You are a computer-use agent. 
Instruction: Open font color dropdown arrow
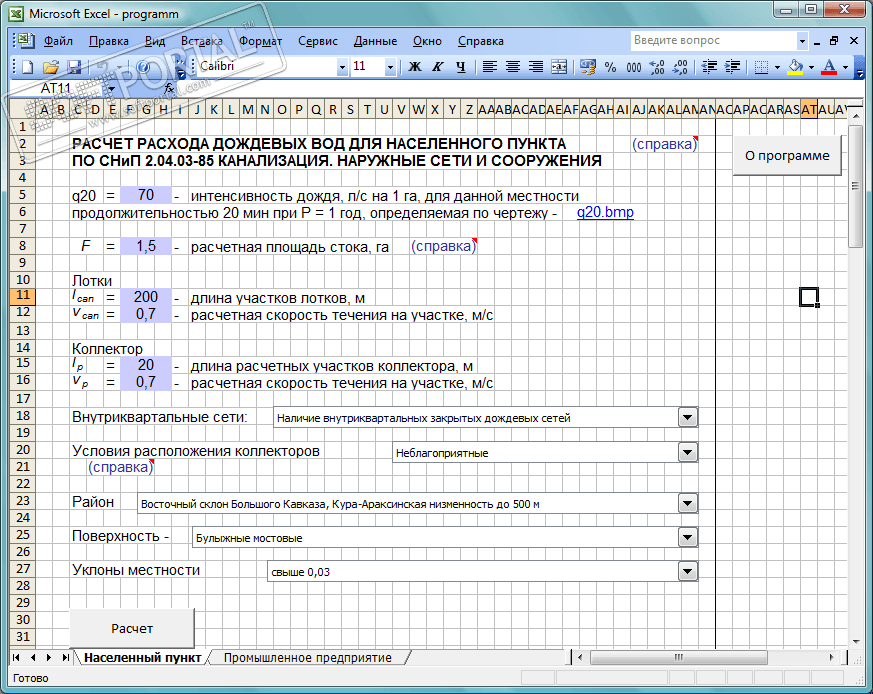pos(845,67)
